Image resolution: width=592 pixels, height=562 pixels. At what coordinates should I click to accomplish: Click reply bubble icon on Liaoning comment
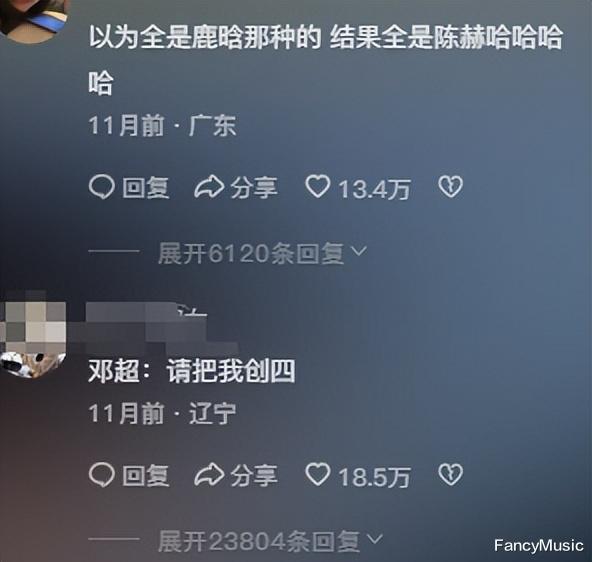[x=102, y=474]
